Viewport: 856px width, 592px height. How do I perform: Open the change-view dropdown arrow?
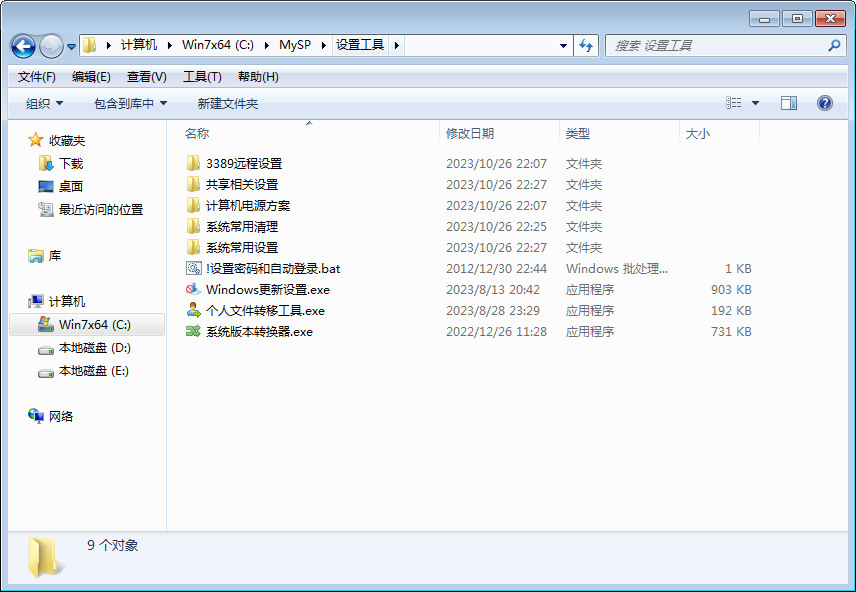[755, 102]
